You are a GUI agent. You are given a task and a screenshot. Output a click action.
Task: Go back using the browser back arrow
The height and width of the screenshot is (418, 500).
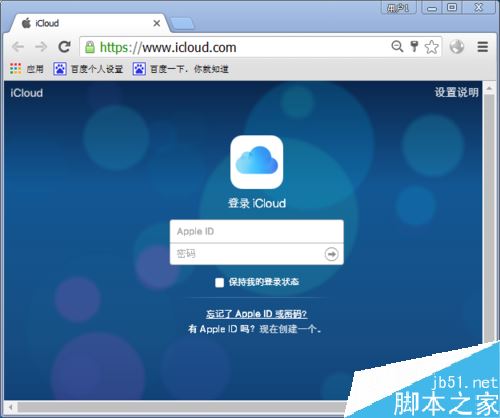pos(18,47)
